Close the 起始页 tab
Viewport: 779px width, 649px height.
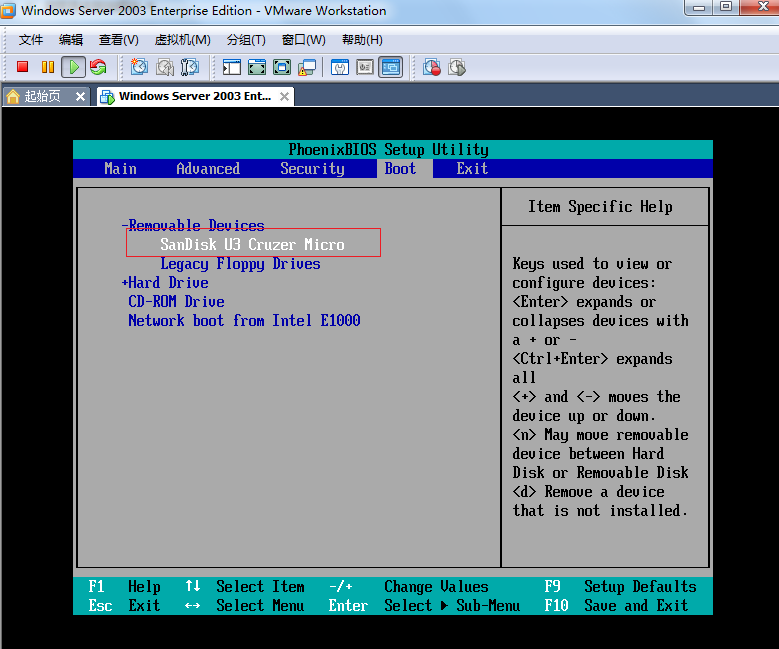[80, 96]
